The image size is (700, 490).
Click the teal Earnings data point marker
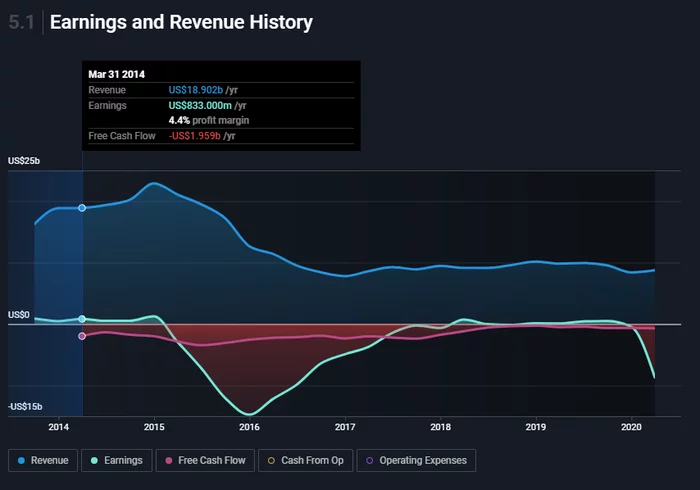[82, 319]
